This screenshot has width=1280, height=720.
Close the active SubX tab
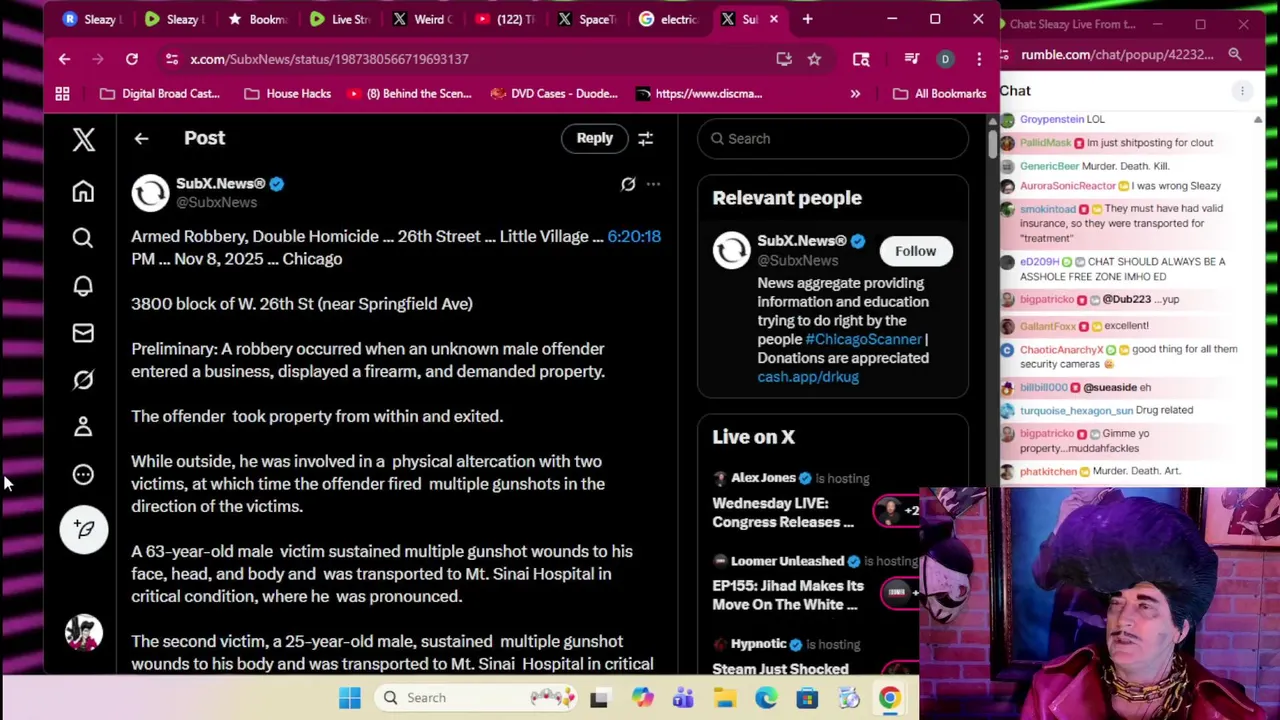click(x=773, y=19)
